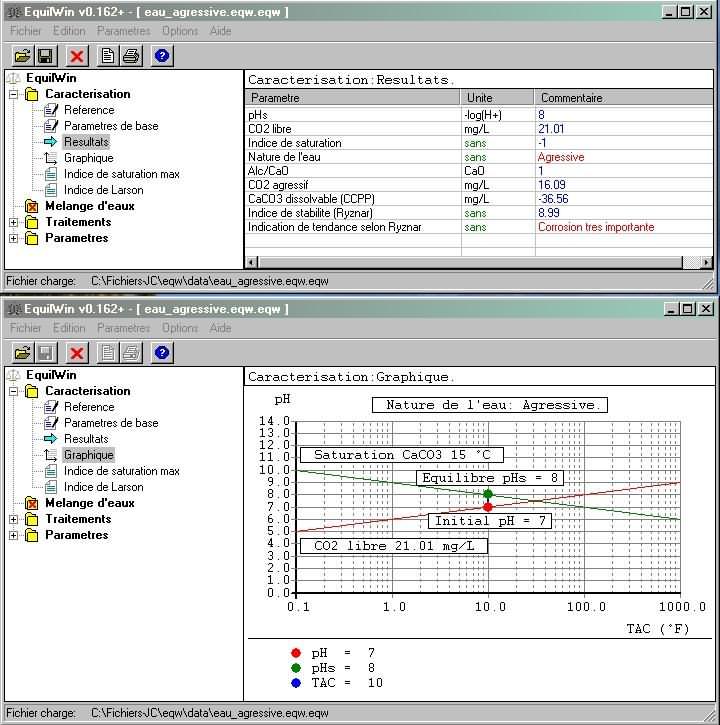Click Graphique axis icon in top window tree
720x725 pixels.
[x=51, y=158]
